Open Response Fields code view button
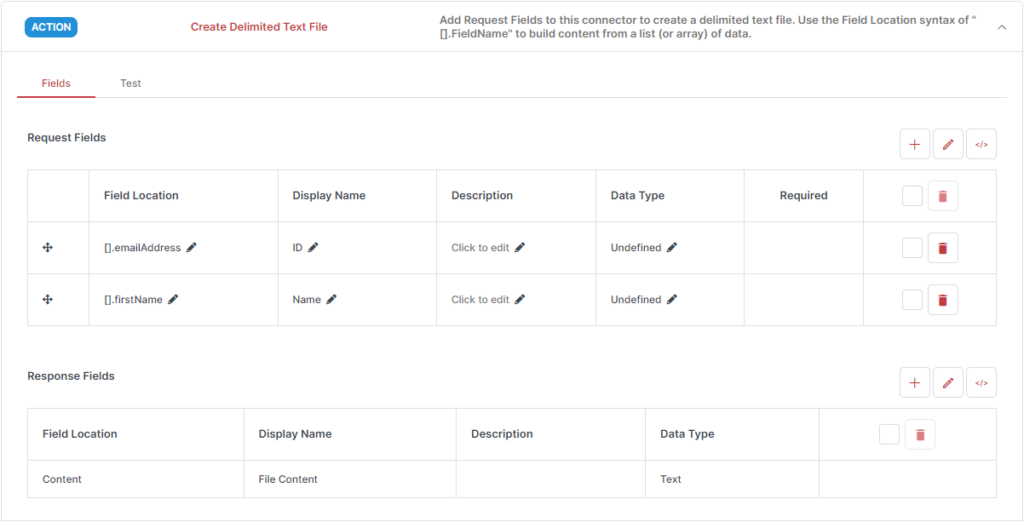This screenshot has width=1024, height=522. point(981,383)
